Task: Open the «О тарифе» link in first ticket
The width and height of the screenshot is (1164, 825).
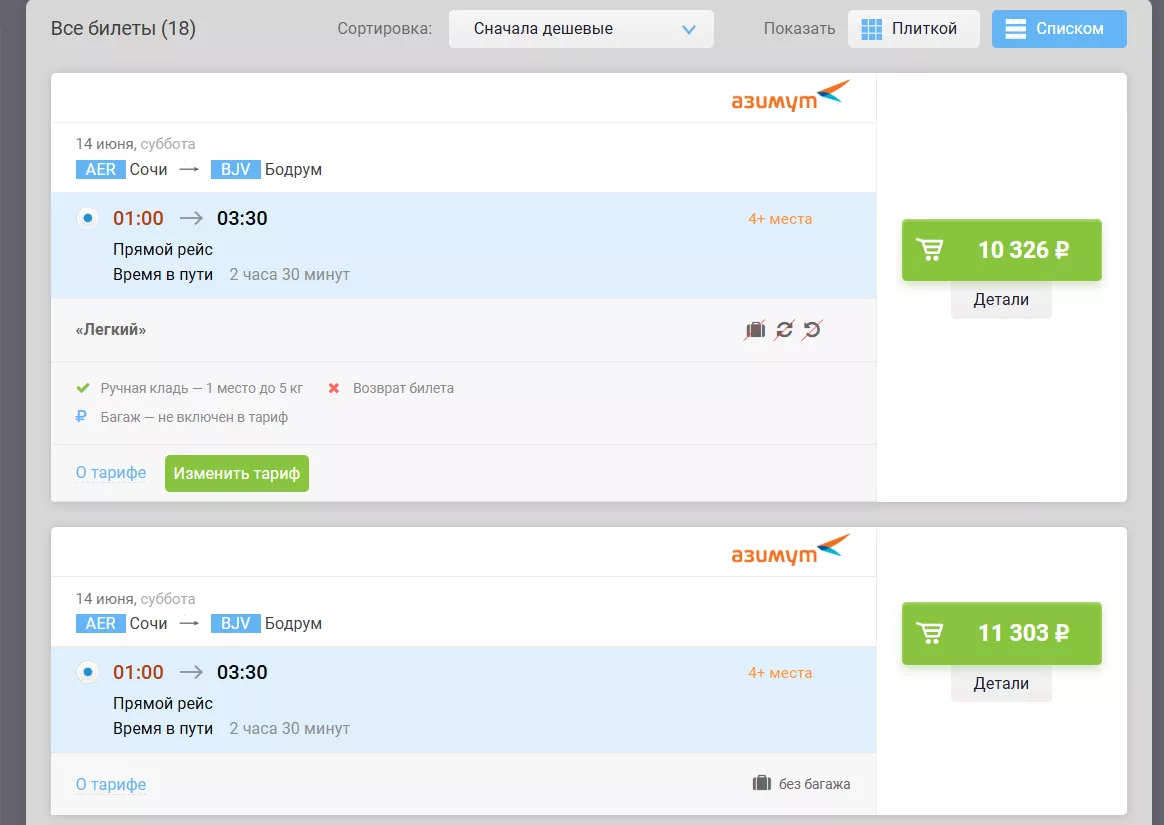Action: click(111, 473)
